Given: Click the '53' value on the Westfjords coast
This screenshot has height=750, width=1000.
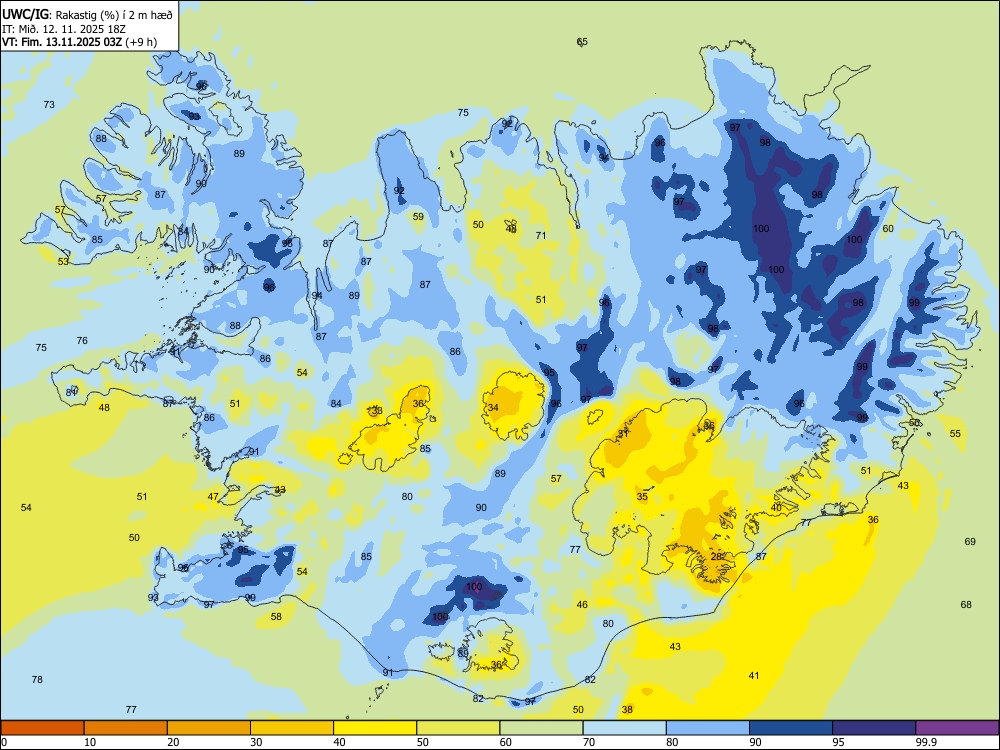Looking at the screenshot, I should 63,261.
